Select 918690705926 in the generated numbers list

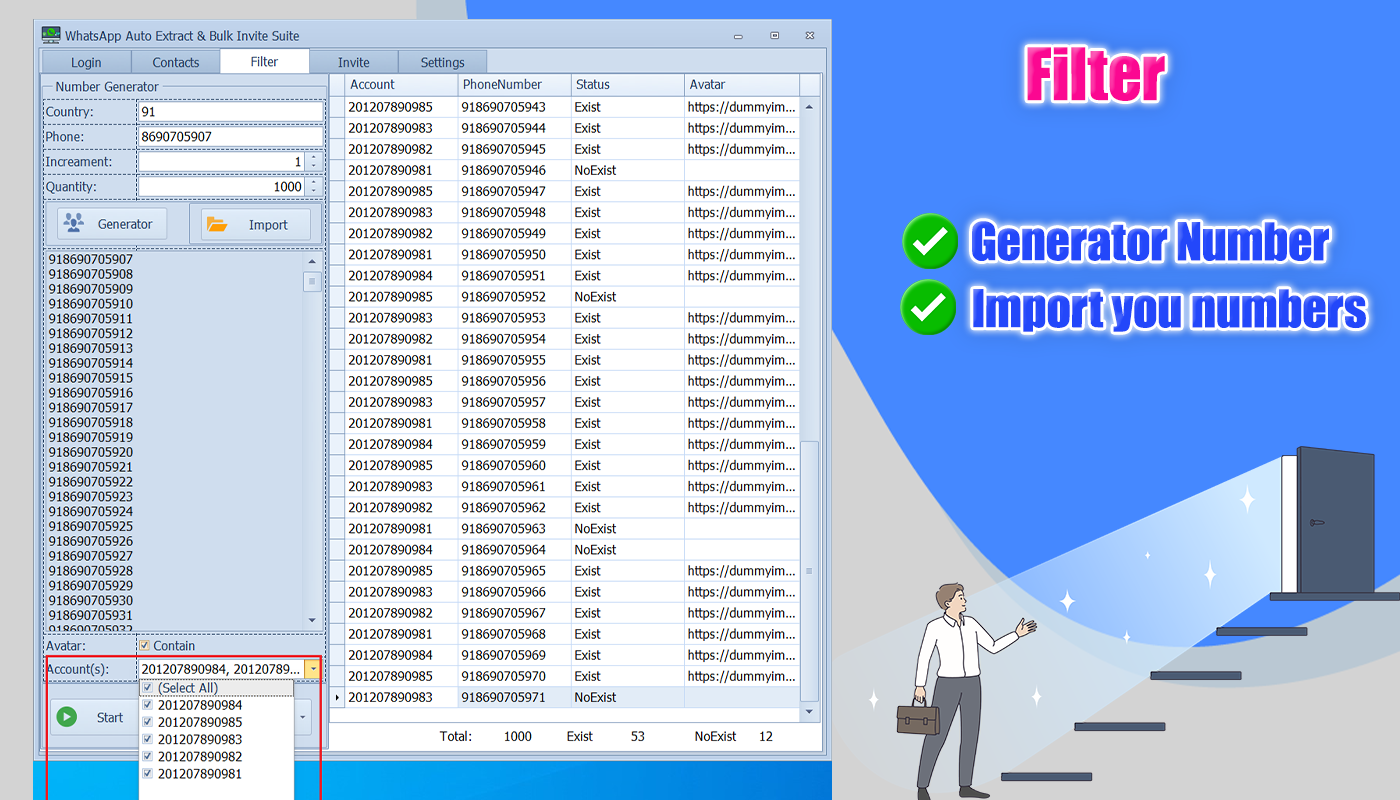tap(91, 541)
